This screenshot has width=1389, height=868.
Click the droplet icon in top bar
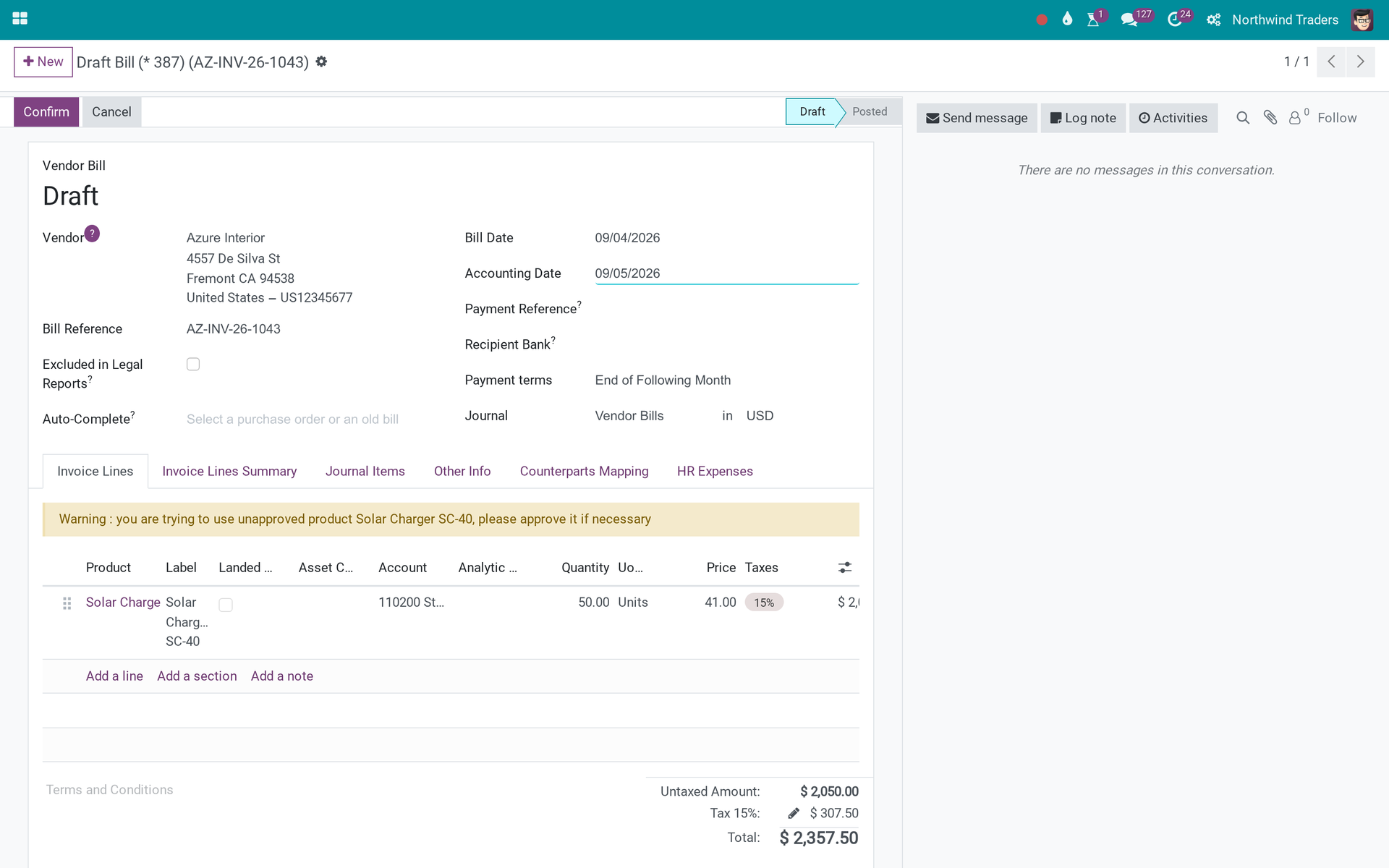tap(1067, 20)
